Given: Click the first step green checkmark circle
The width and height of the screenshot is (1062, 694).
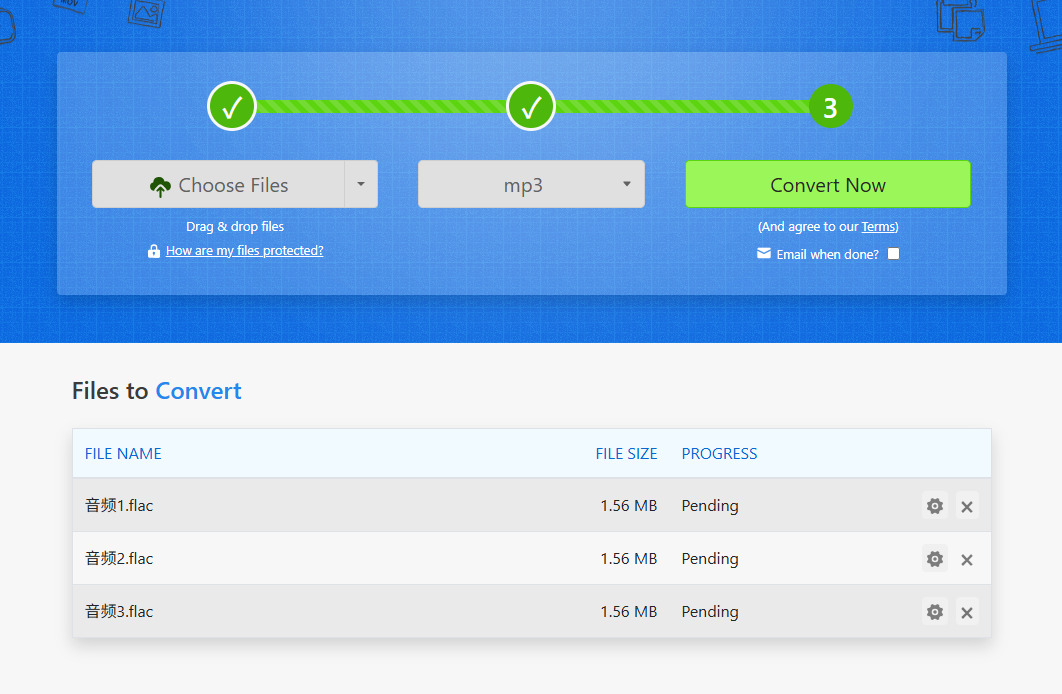Looking at the screenshot, I should (232, 106).
